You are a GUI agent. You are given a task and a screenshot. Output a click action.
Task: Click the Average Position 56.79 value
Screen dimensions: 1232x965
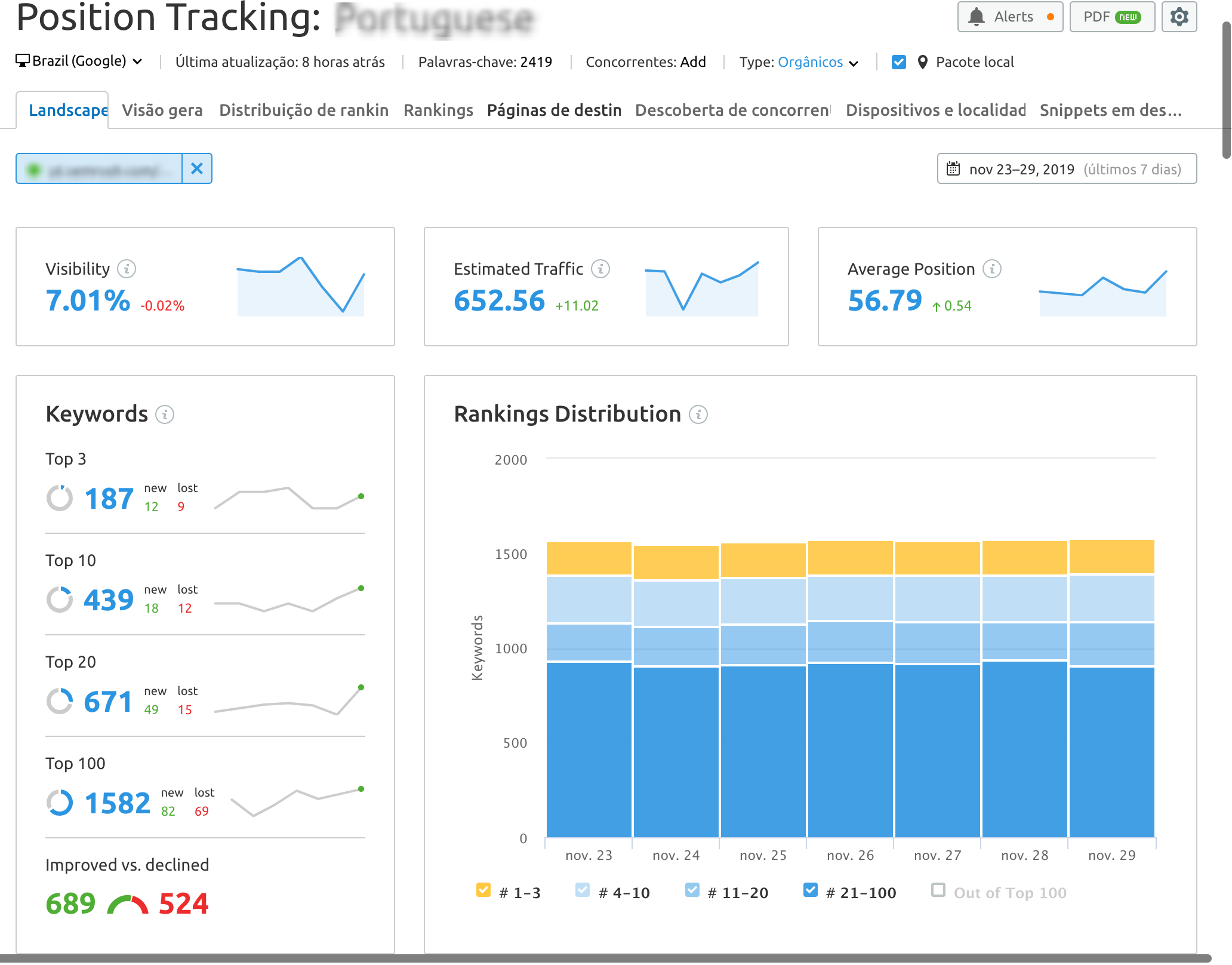(x=885, y=300)
